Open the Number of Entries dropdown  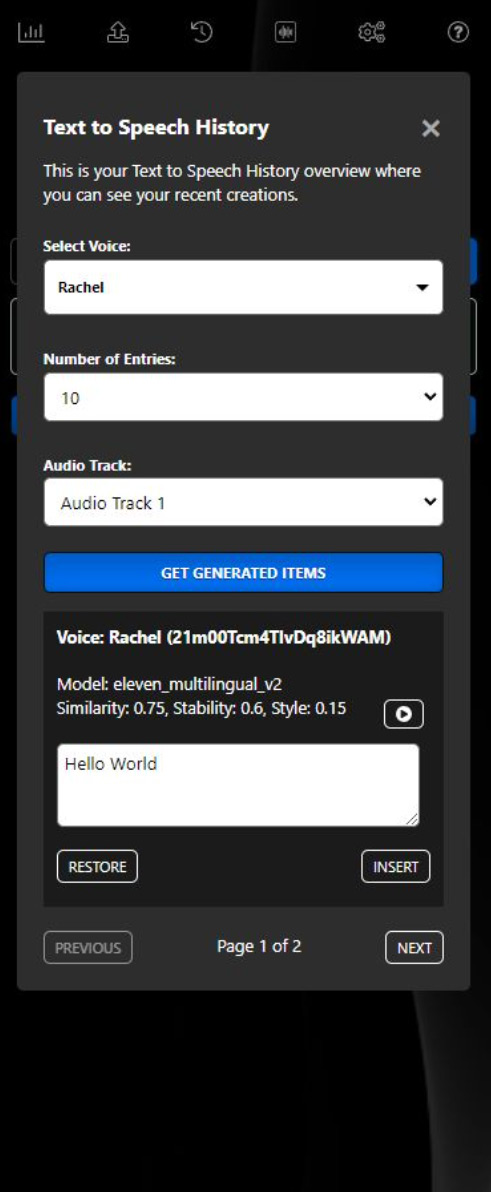[243, 397]
